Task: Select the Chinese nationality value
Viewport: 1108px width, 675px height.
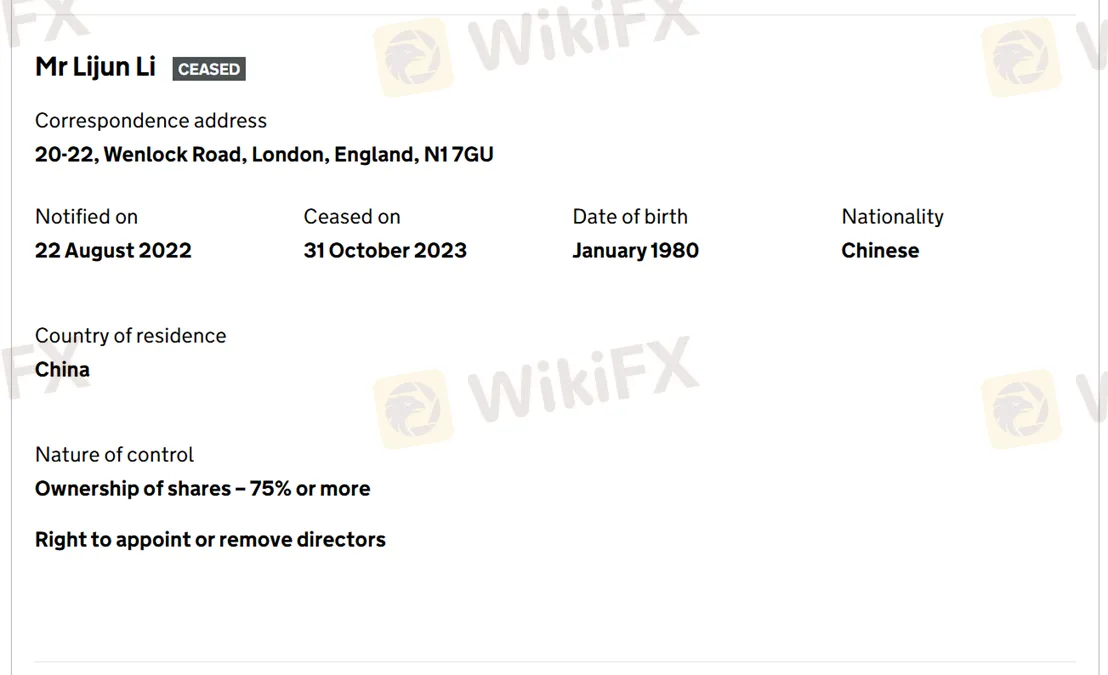Action: [x=880, y=251]
